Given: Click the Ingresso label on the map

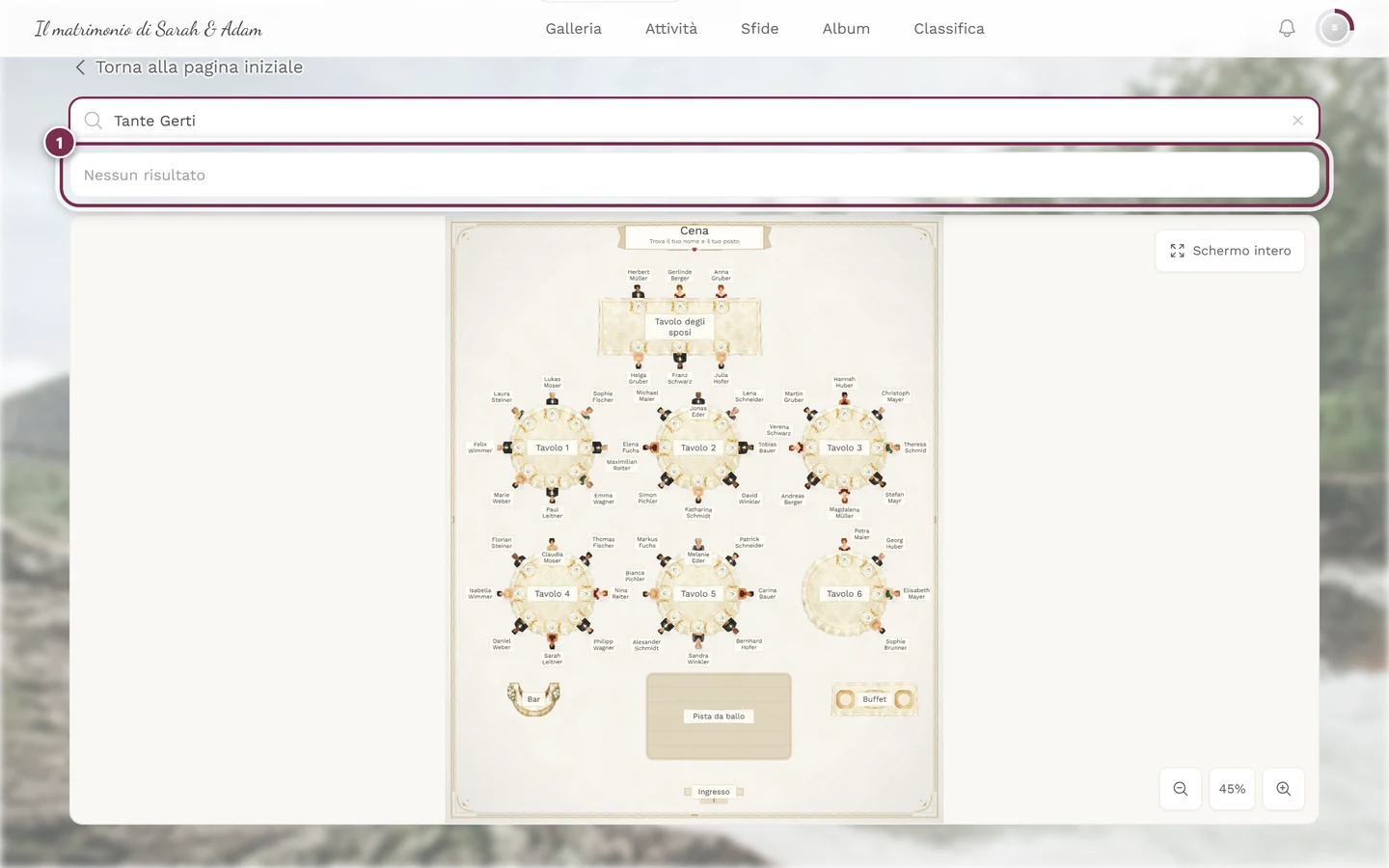Looking at the screenshot, I should point(714,792).
